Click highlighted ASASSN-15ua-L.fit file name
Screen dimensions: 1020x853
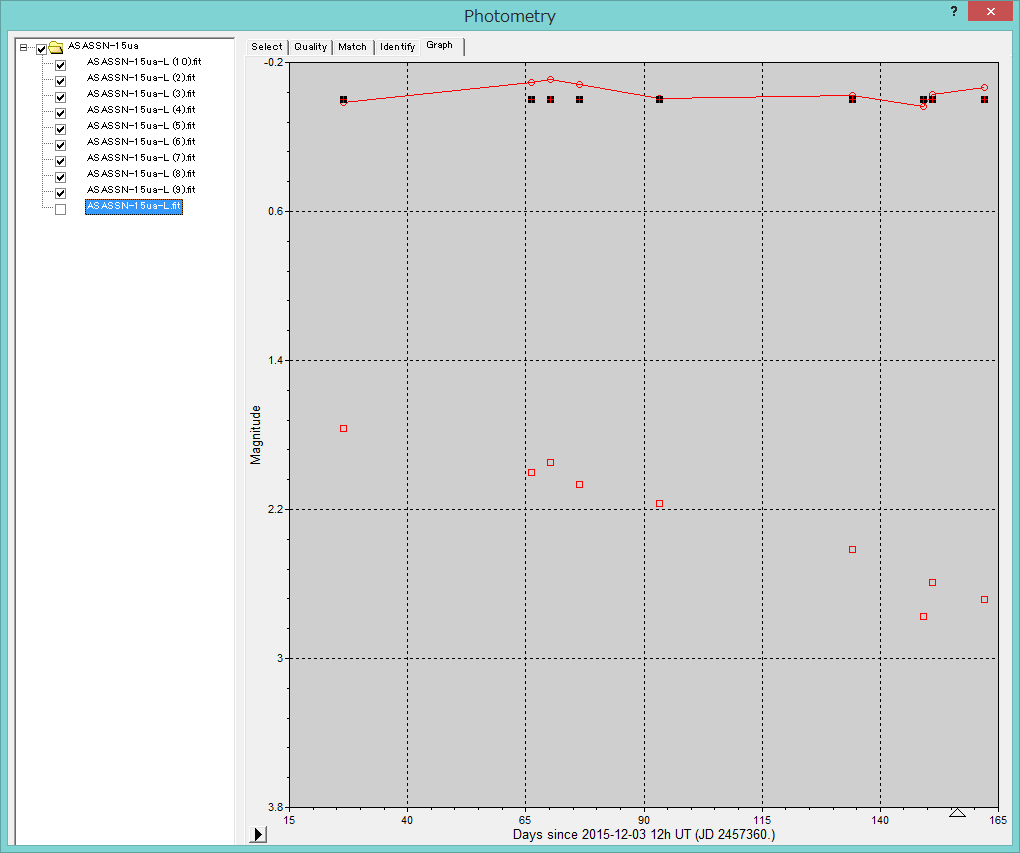coord(134,206)
